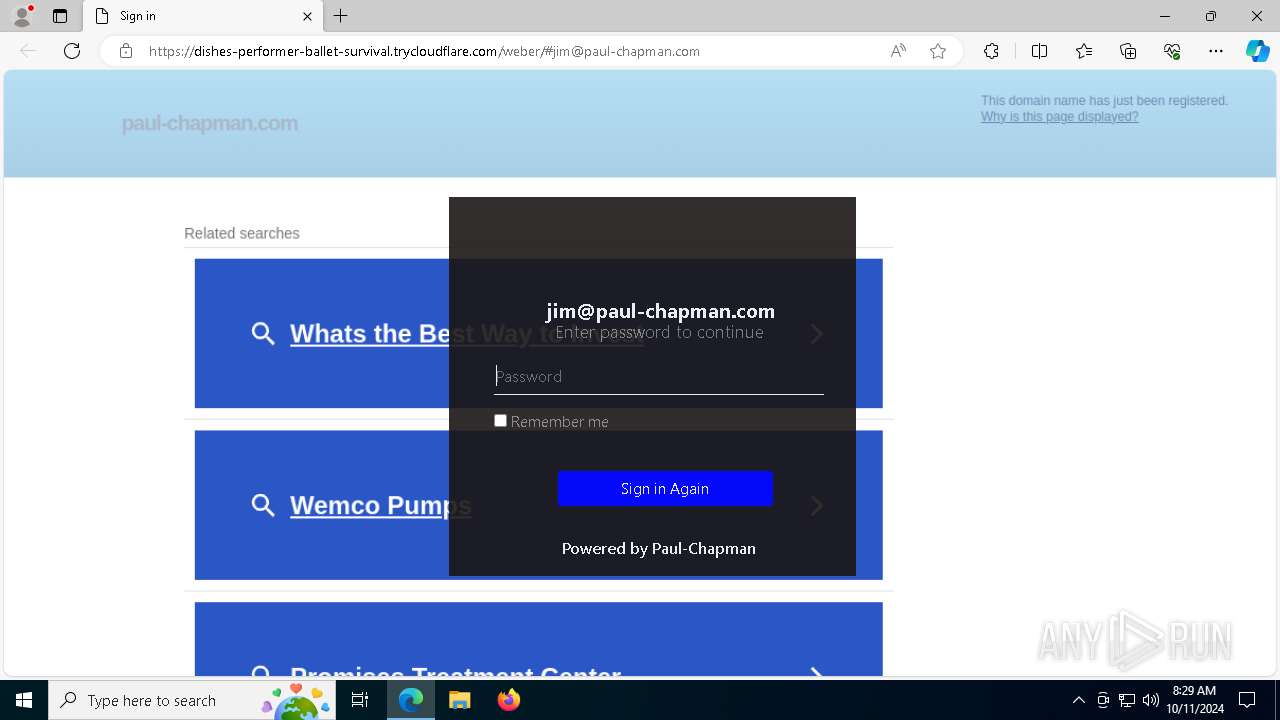1280x720 pixels.
Task: Click jim@paul-chapman.com email text
Action: [660, 311]
